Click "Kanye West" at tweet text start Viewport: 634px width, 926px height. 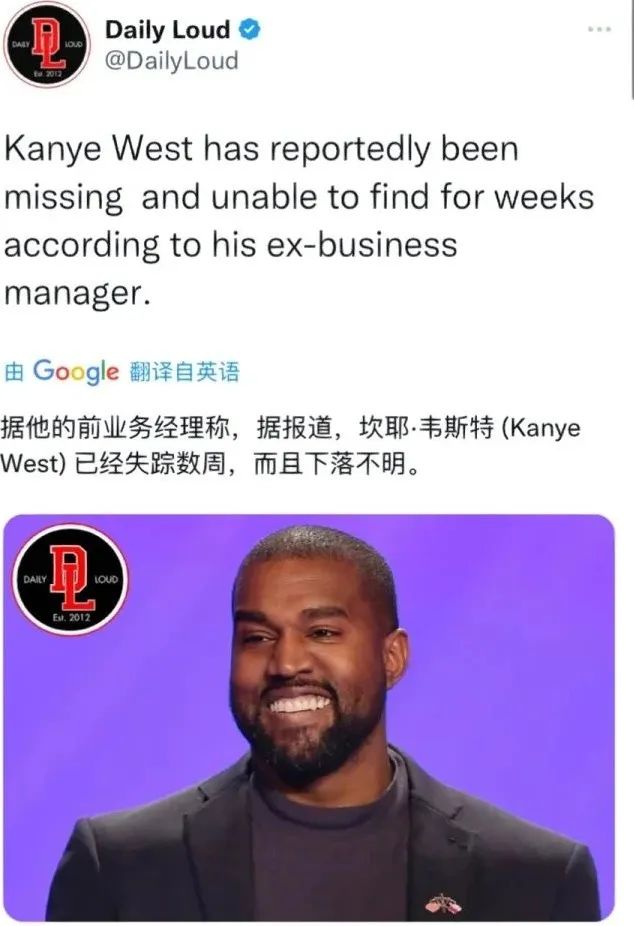click(99, 148)
